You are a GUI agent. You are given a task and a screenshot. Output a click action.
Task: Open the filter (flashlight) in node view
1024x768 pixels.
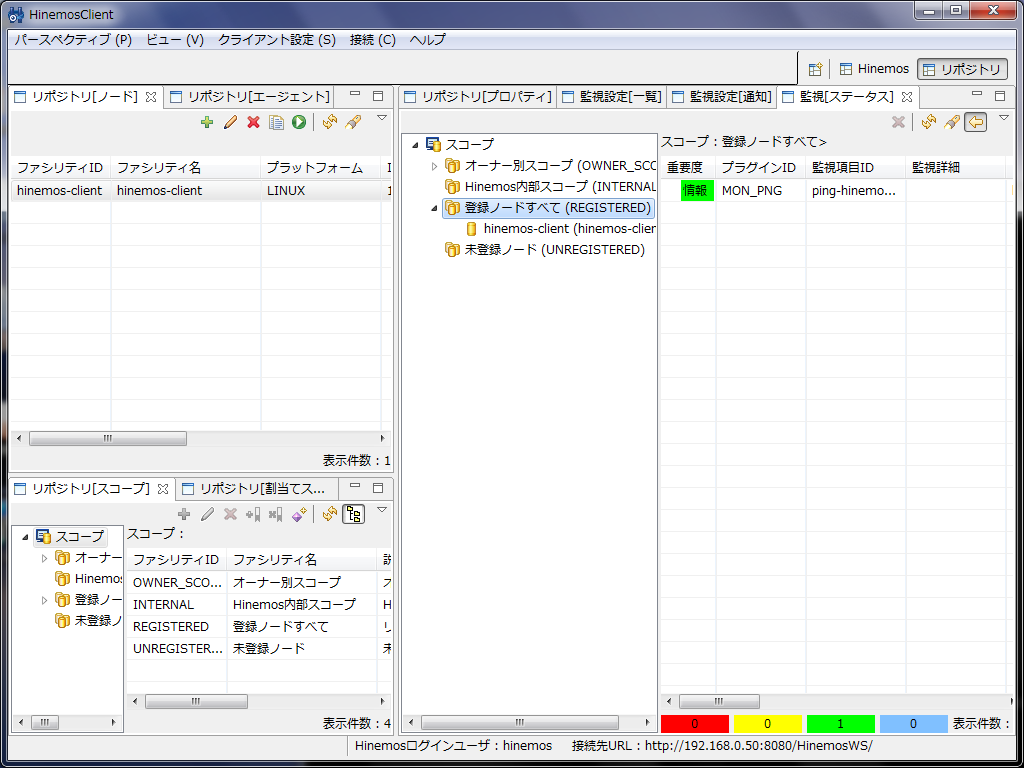tap(353, 122)
